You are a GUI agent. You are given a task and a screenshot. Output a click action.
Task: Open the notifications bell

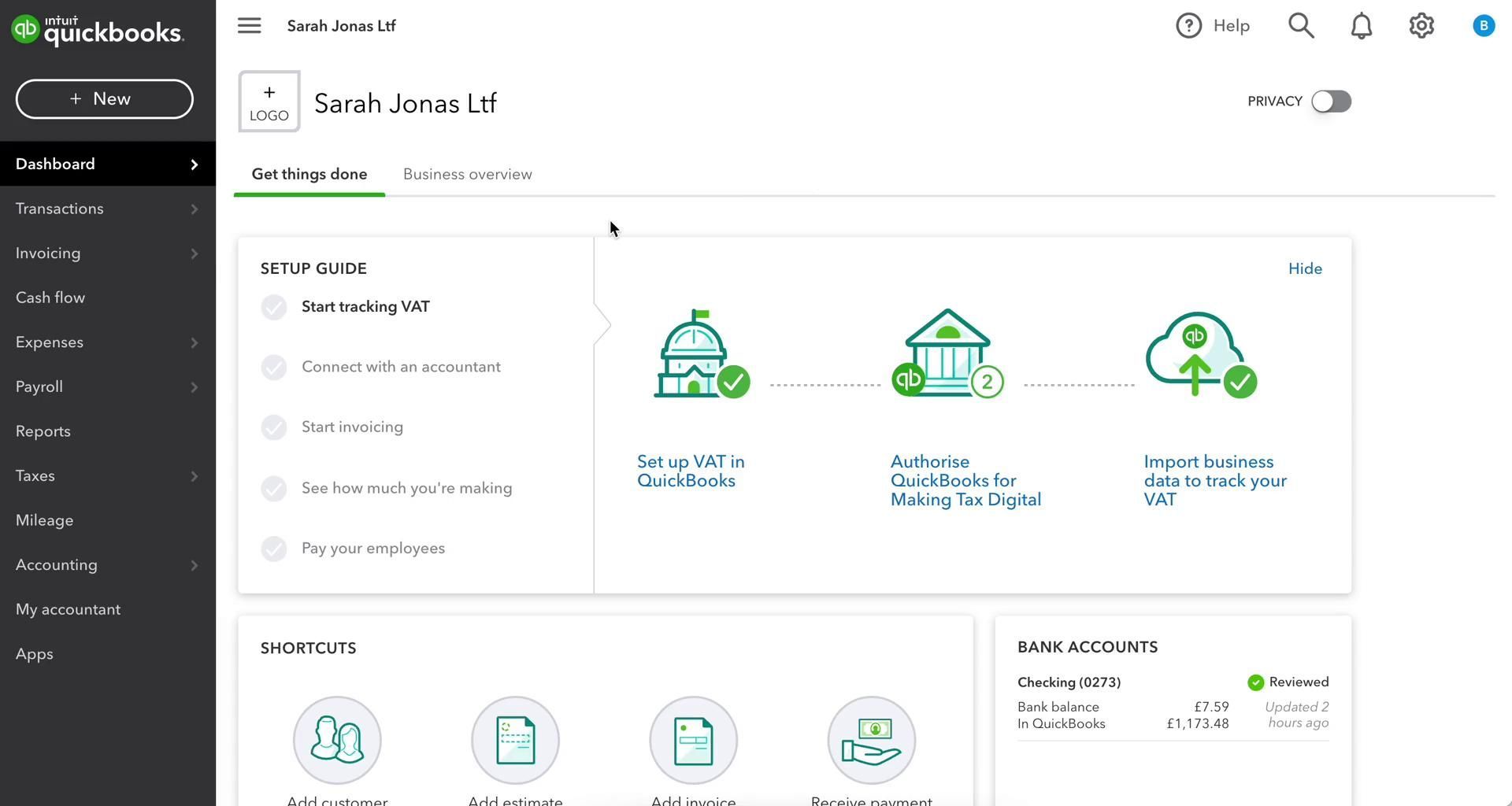point(1361,26)
